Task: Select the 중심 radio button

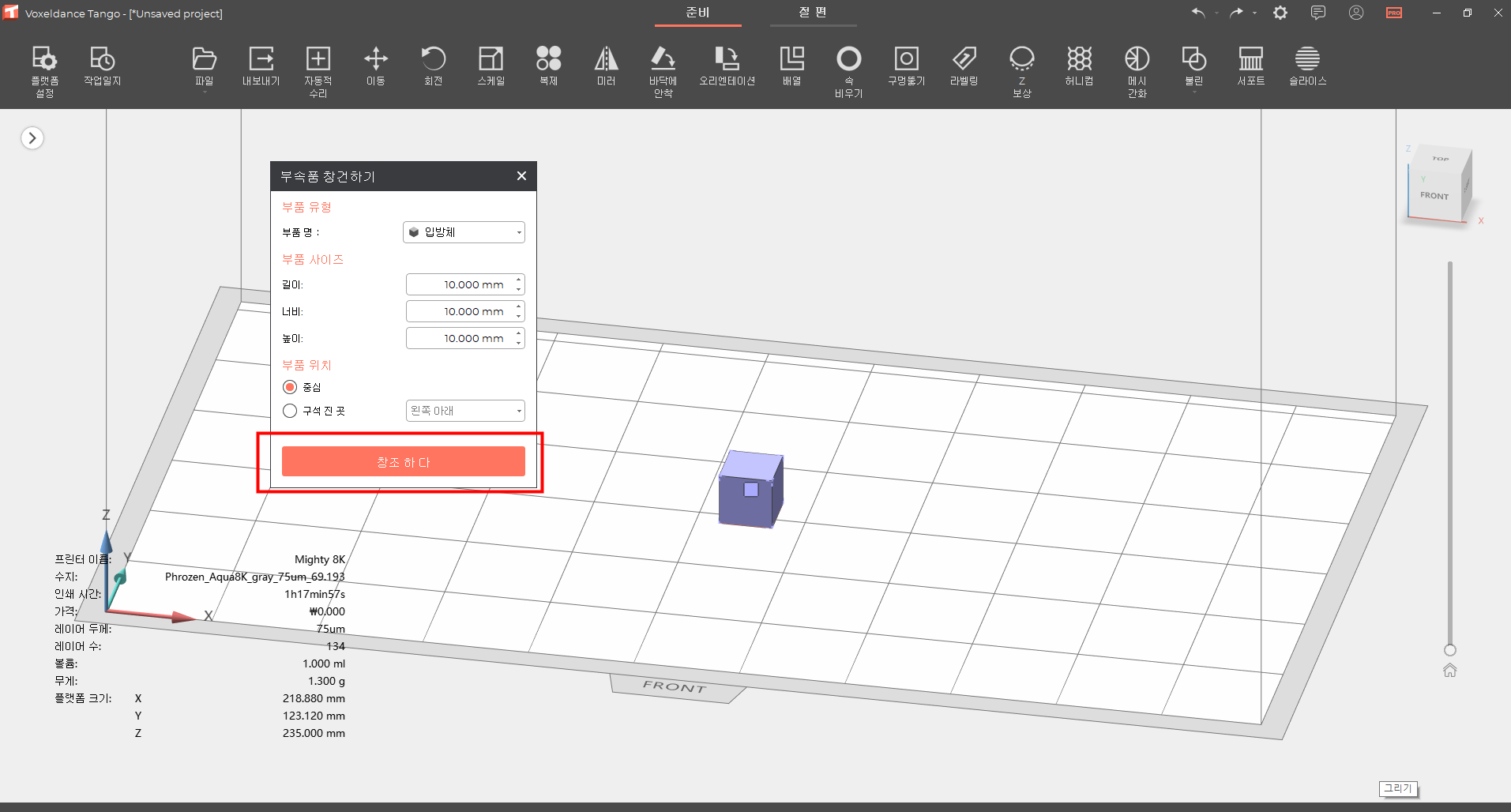Action: (x=290, y=387)
